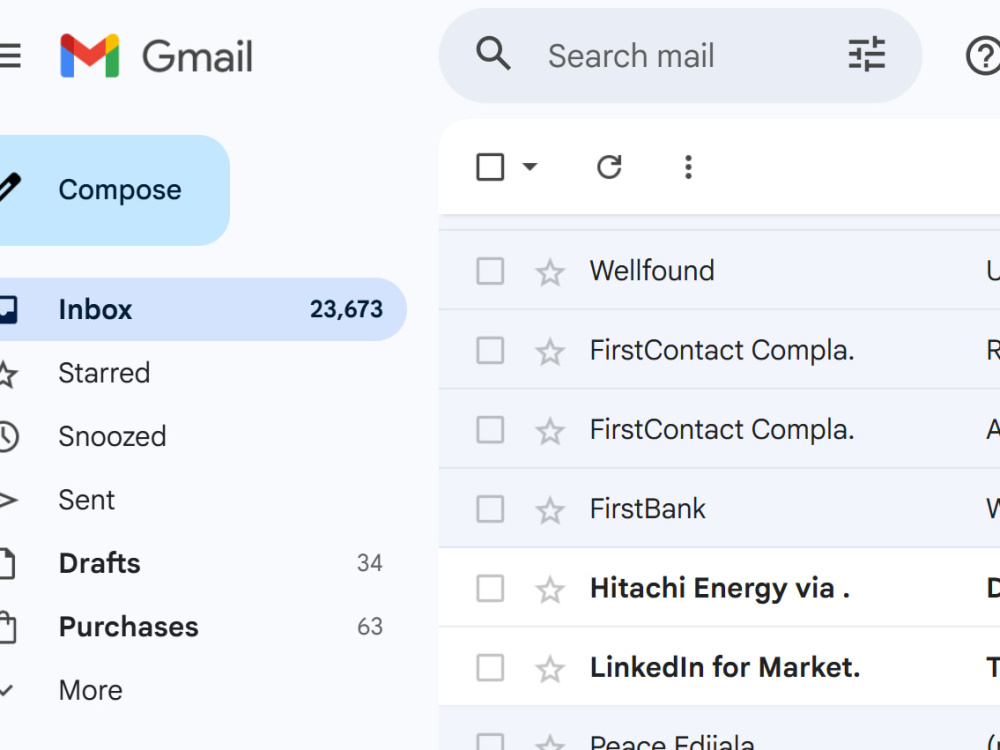Image resolution: width=1000 pixels, height=750 pixels.
Task: Open the three-dot More options menu
Action: pos(688,167)
